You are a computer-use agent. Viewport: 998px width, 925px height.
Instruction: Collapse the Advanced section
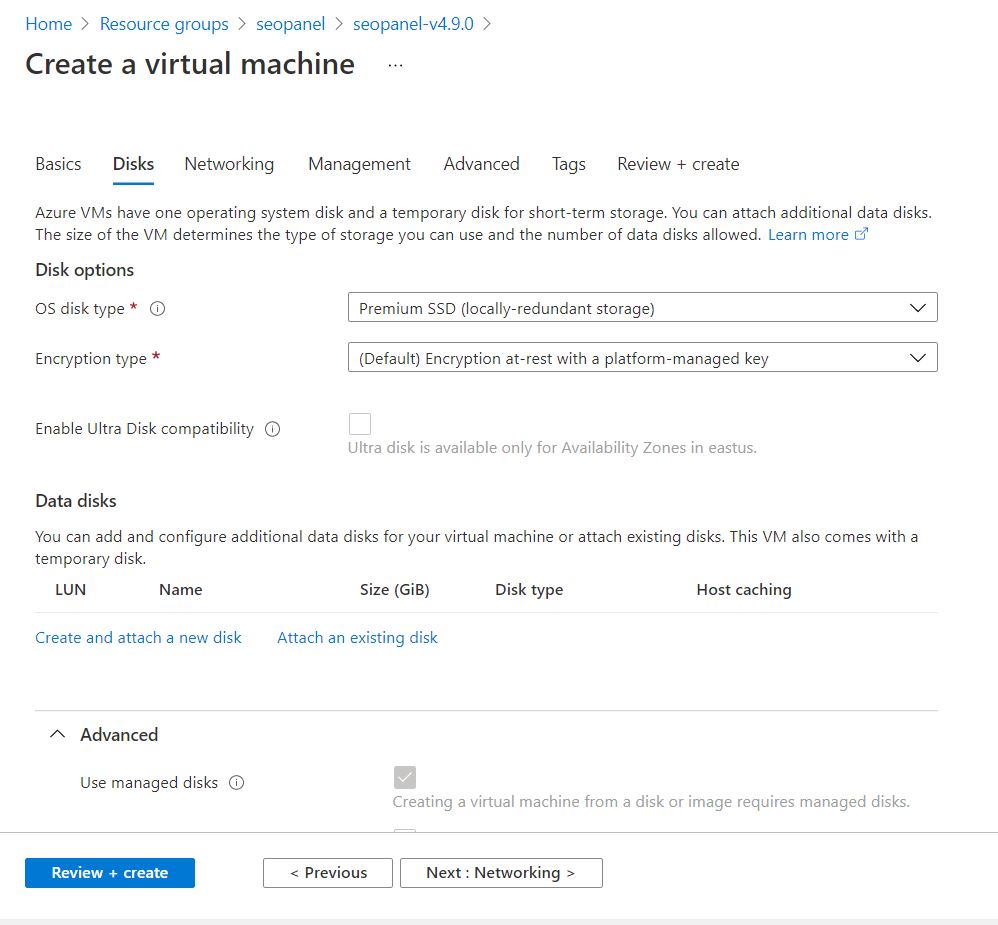click(x=58, y=735)
